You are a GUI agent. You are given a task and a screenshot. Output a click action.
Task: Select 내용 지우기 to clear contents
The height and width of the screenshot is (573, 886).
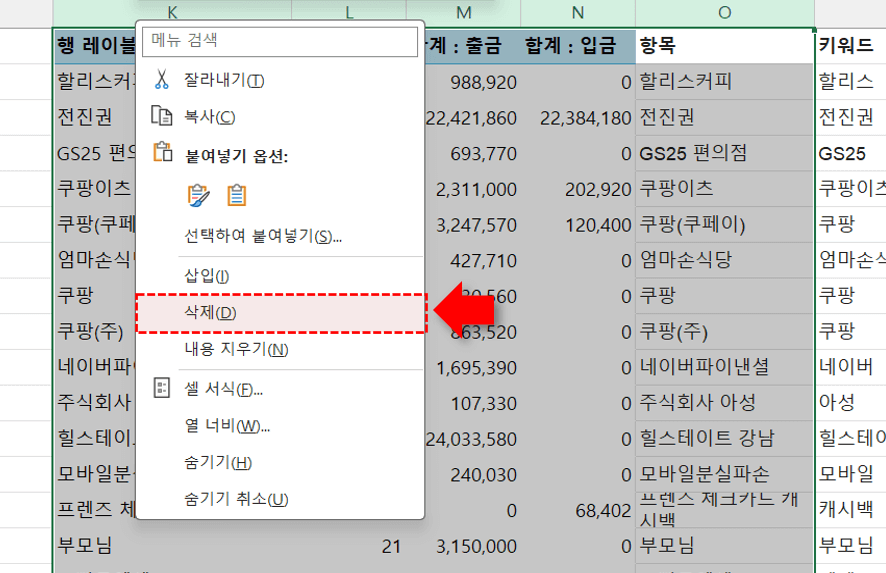236,350
